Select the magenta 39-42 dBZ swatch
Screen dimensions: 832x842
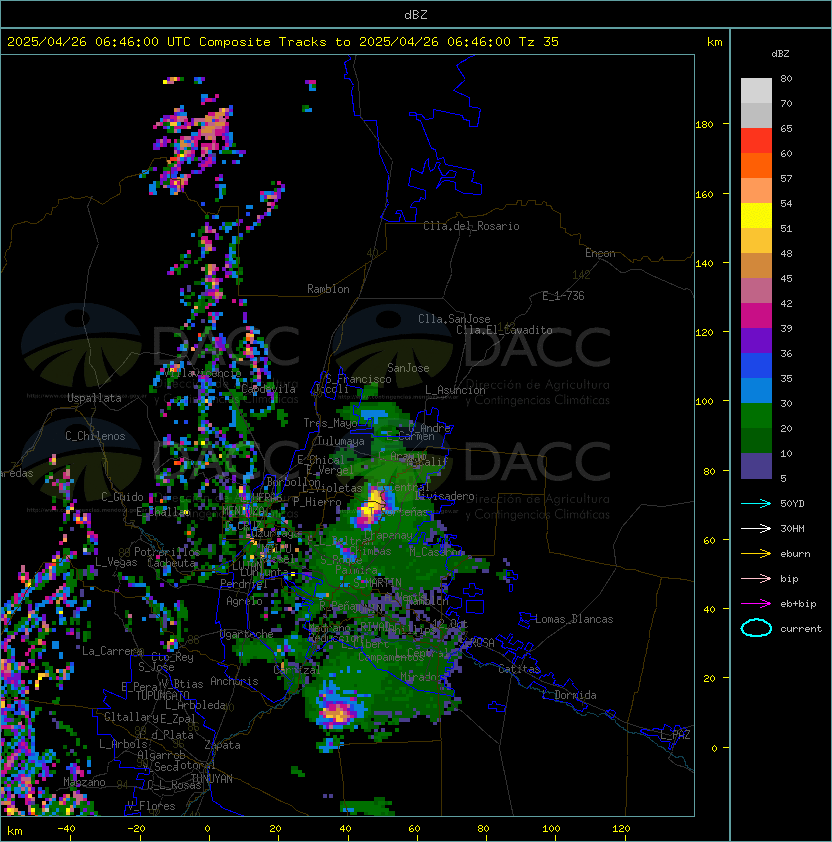(x=756, y=316)
